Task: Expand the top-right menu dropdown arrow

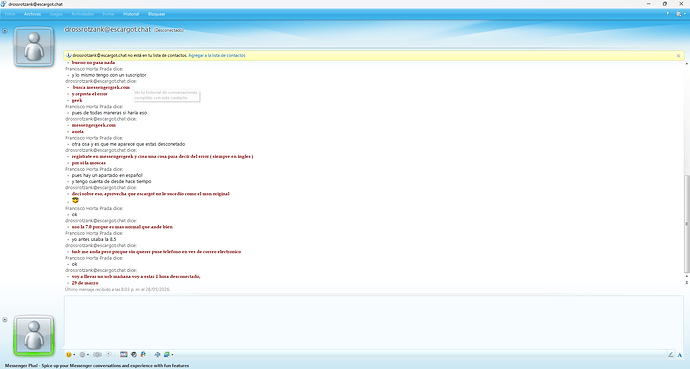Action: [685, 14]
